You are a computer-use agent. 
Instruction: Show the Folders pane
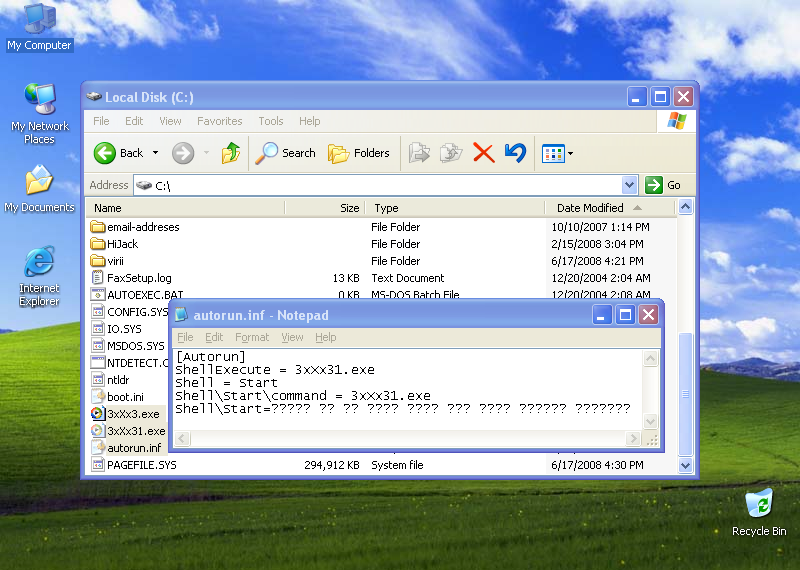[359, 153]
